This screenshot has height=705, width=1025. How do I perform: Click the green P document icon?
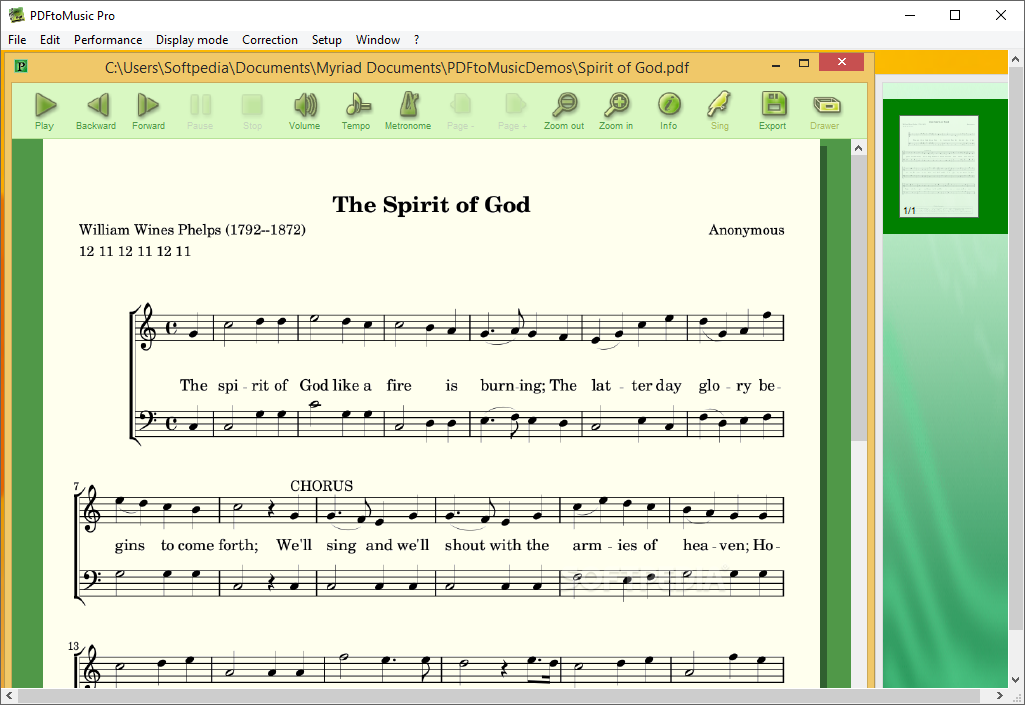click(x=21, y=66)
